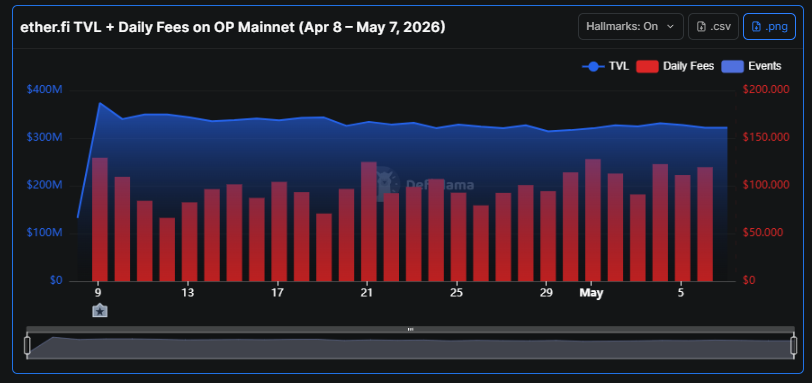Click the 13 x-axis date label

pos(187,292)
